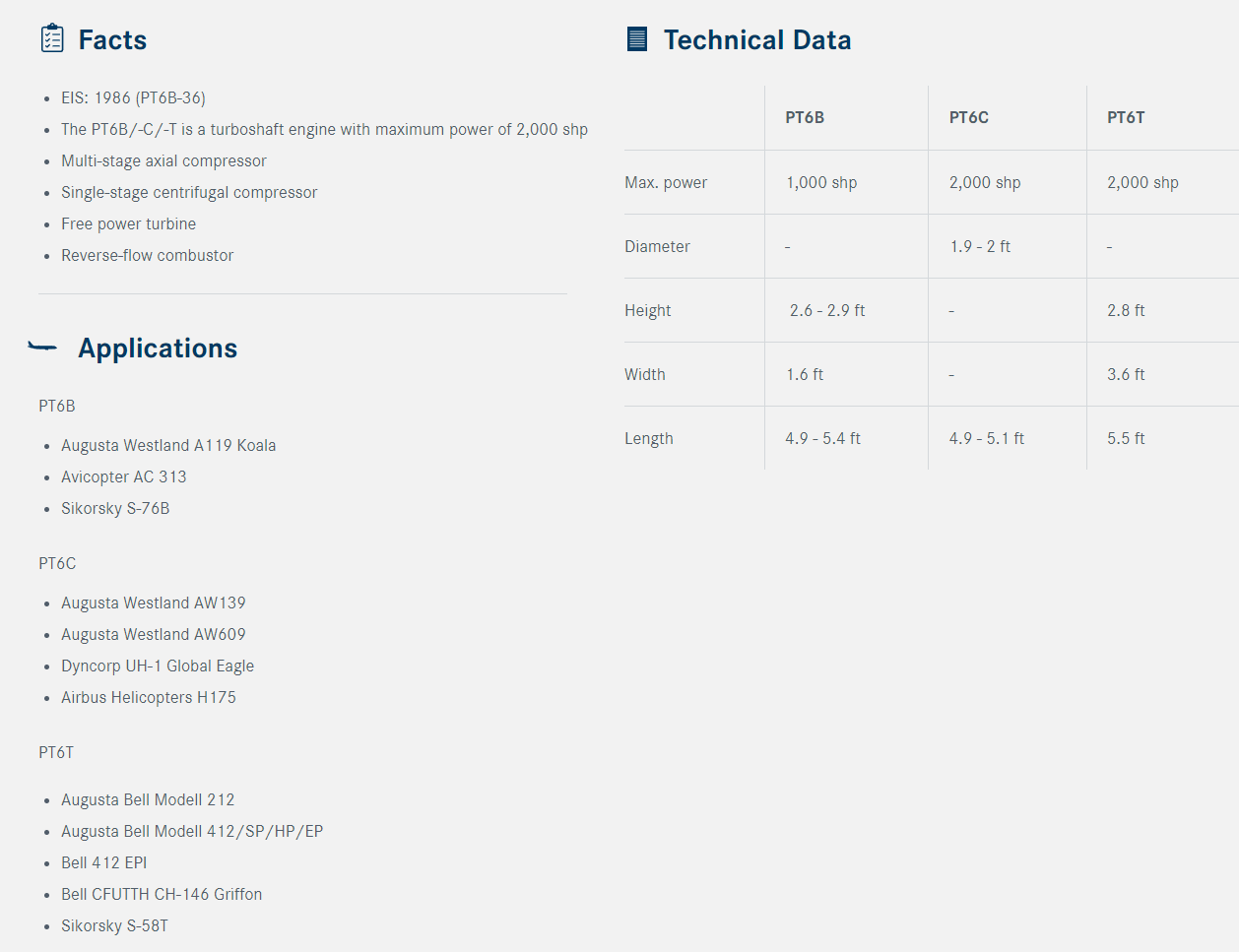
Task: Click Augusta Bell Modell 212 entry
Action: pyautogui.click(x=148, y=799)
